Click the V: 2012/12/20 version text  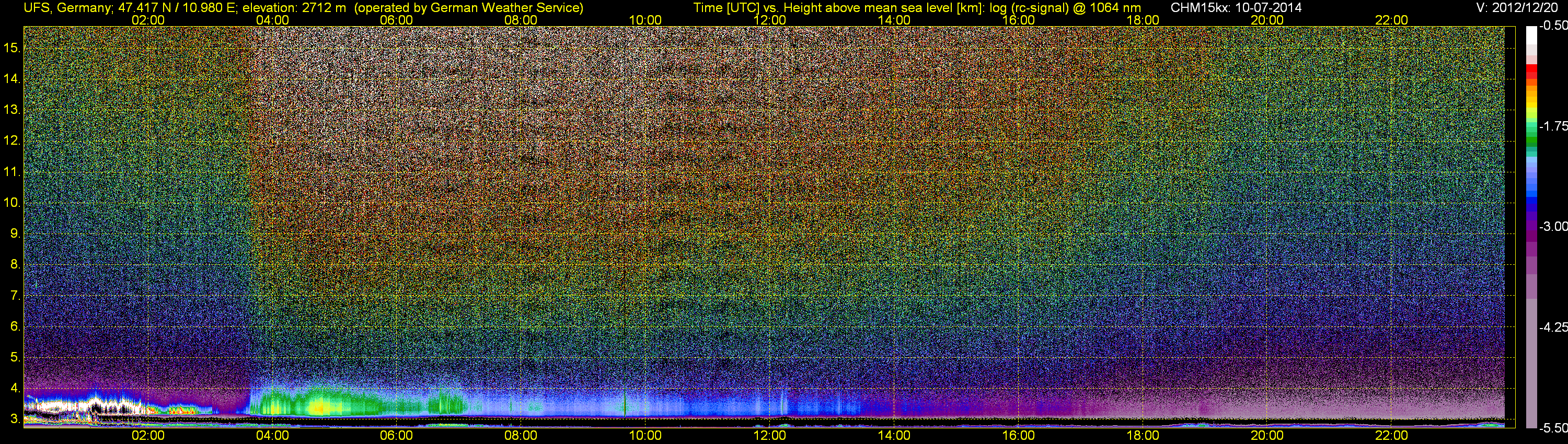click(x=1519, y=8)
